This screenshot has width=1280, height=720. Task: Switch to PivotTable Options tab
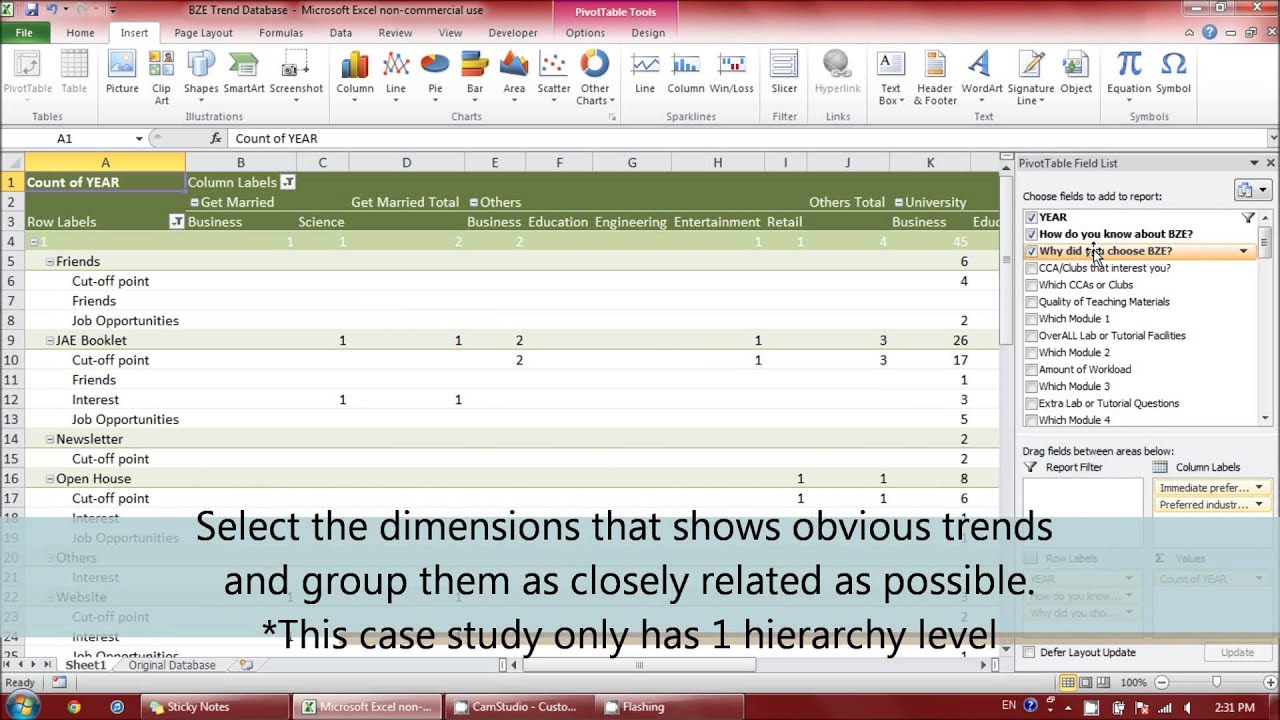[585, 33]
